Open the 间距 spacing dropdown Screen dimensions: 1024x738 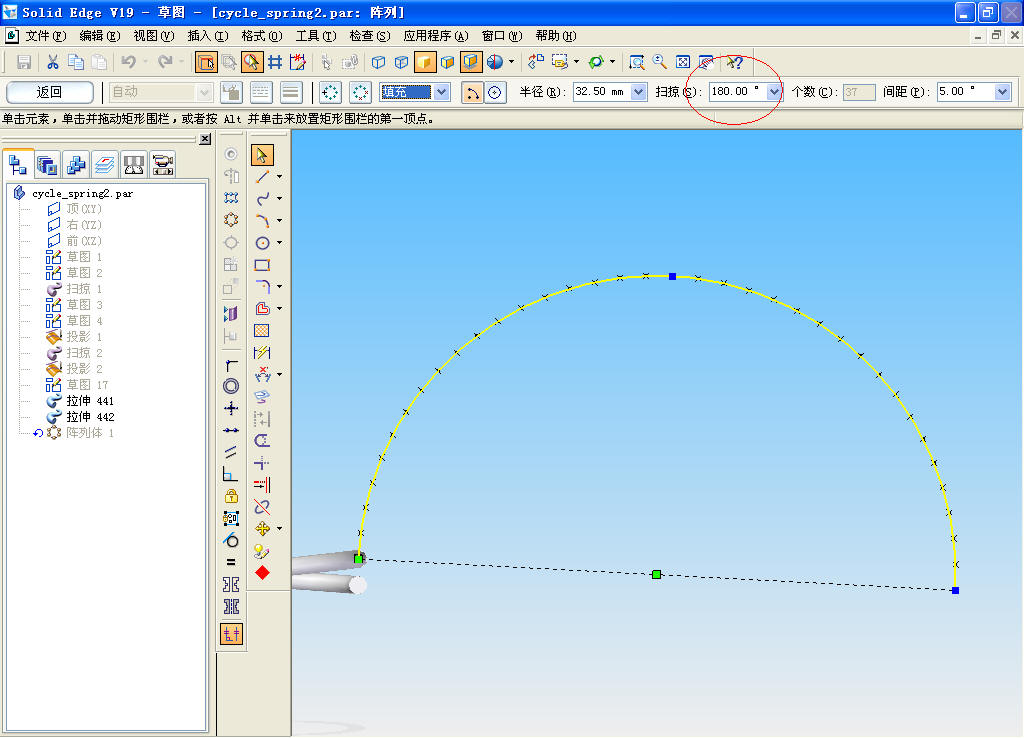click(1002, 92)
